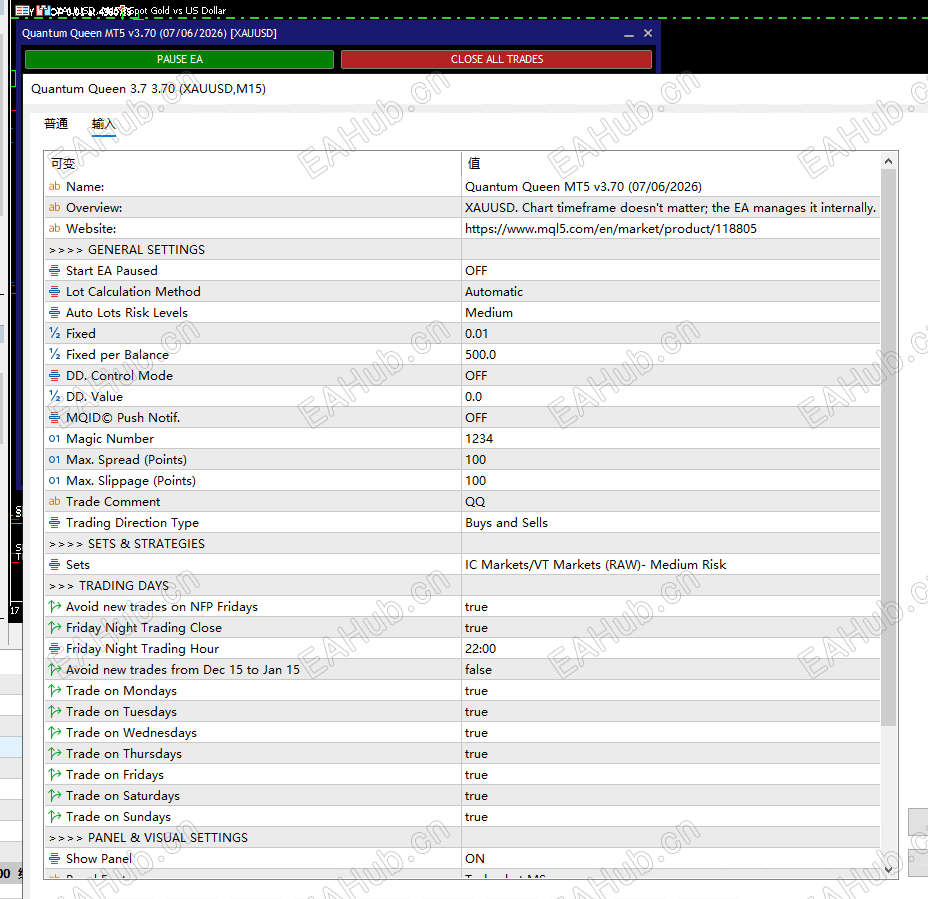Click the fraction icon beside Fixed per Balance

pos(54,355)
